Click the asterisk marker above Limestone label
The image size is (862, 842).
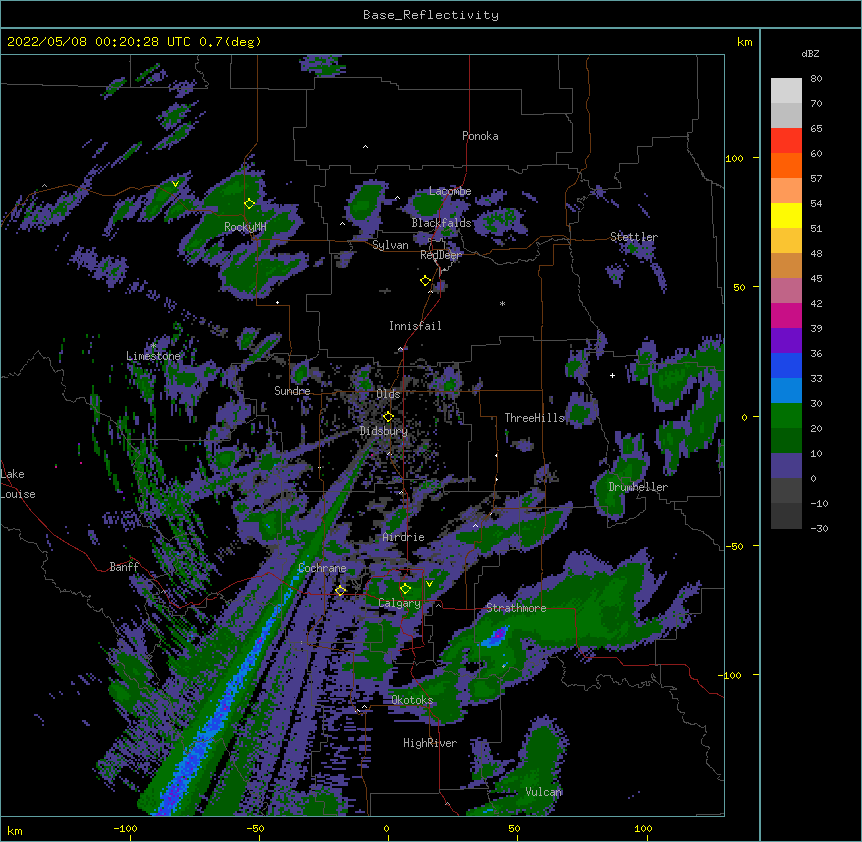click(x=154, y=346)
